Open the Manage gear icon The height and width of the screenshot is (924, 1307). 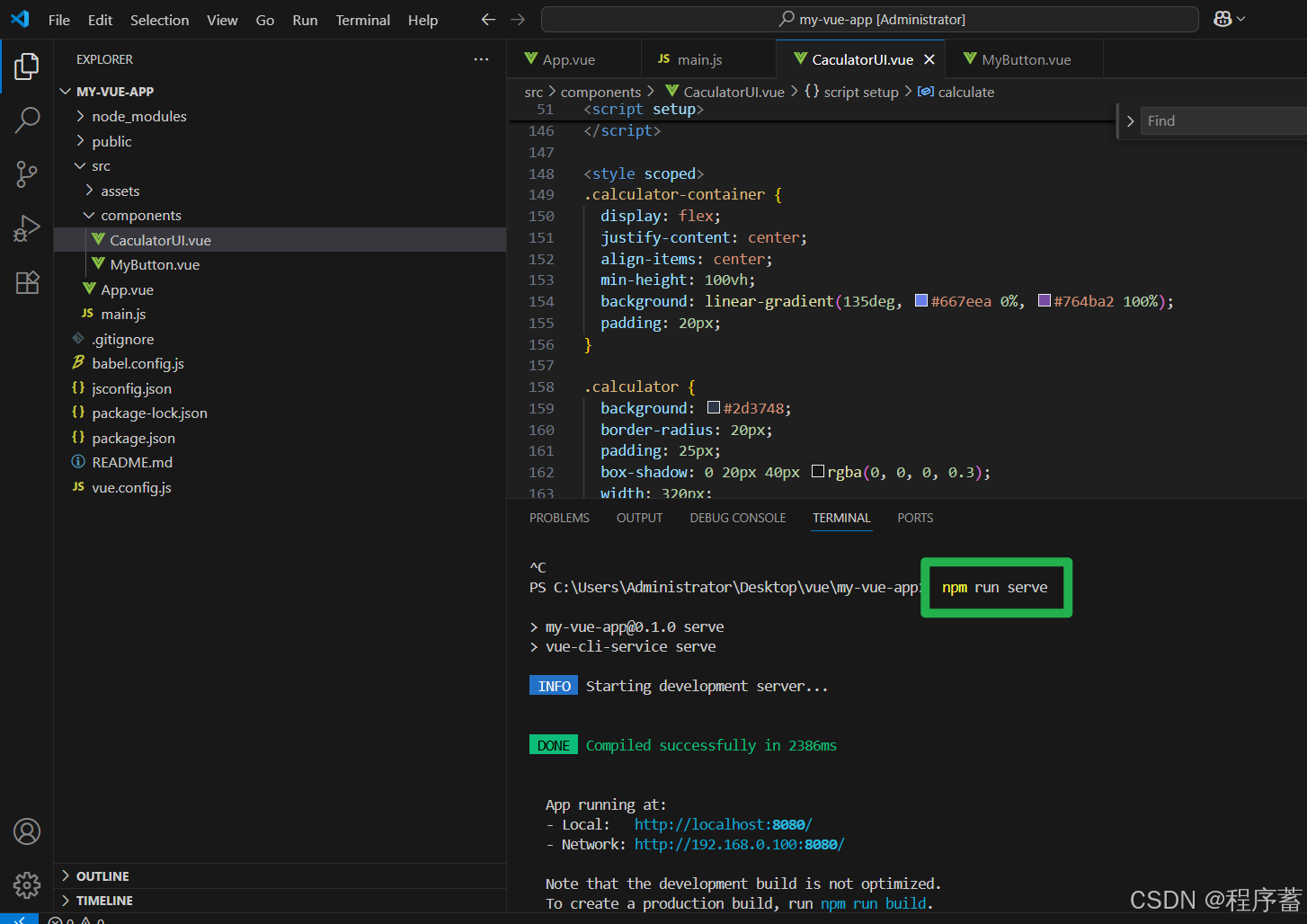point(27,885)
